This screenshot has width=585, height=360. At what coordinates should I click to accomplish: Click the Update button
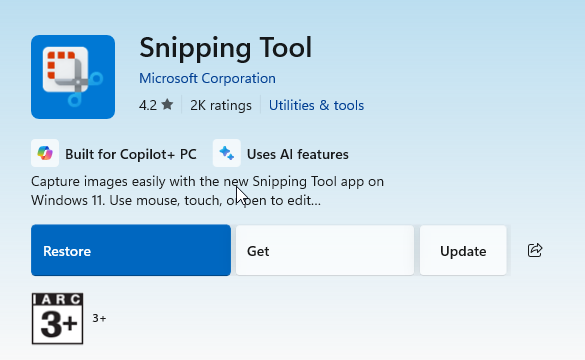click(x=463, y=250)
